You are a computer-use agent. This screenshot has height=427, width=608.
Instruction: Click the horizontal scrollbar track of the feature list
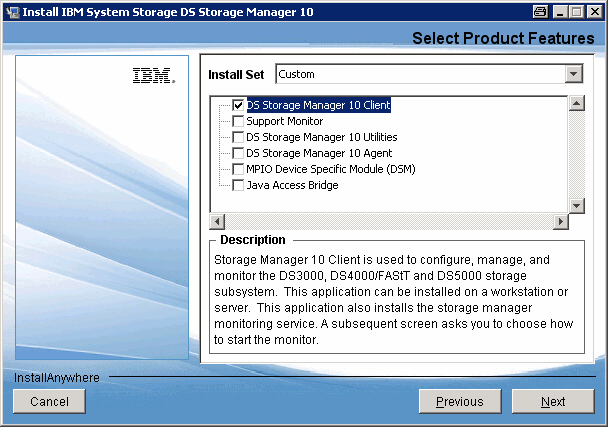coord(389,221)
